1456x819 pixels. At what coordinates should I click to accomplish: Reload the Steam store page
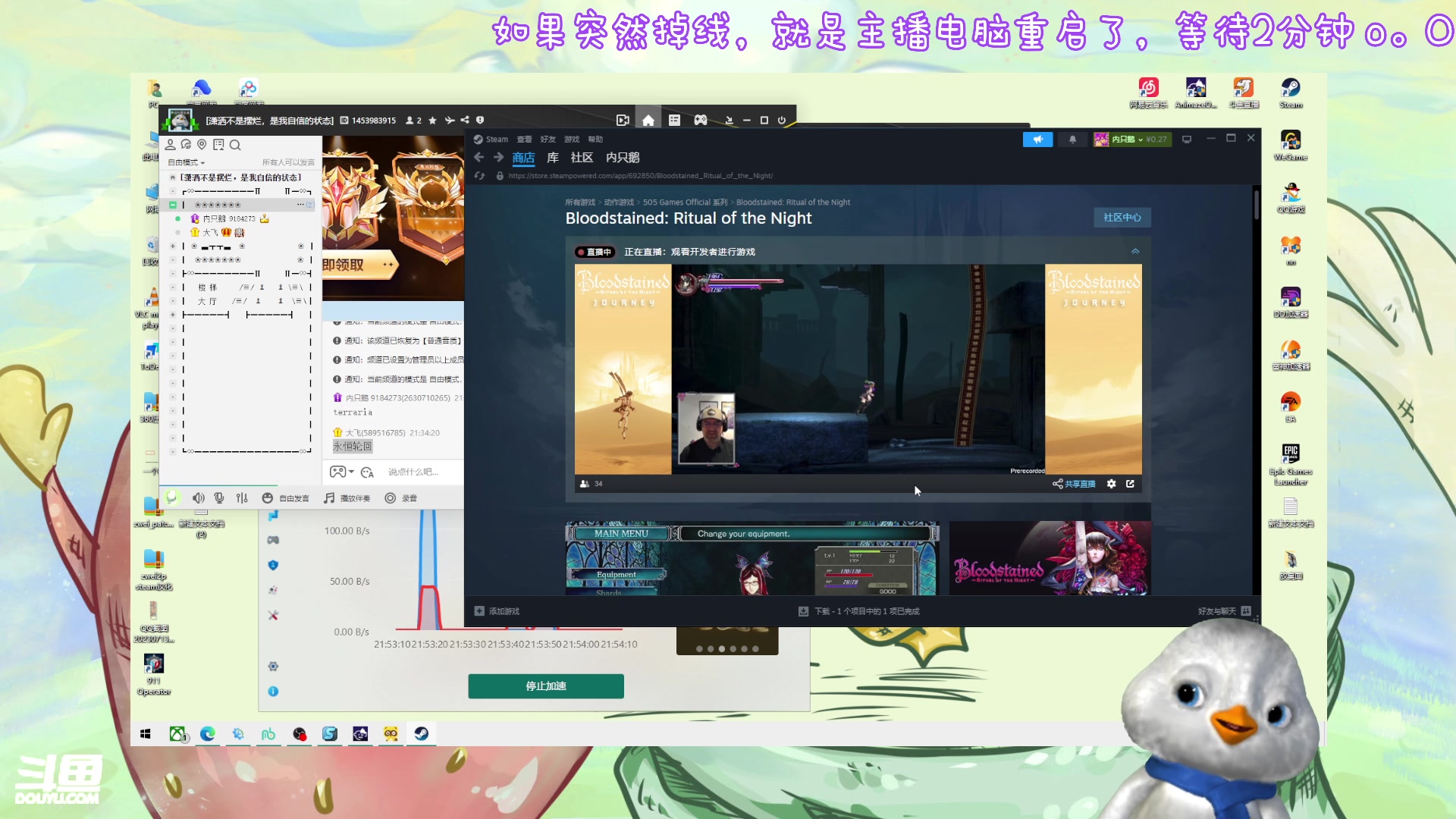point(479,175)
